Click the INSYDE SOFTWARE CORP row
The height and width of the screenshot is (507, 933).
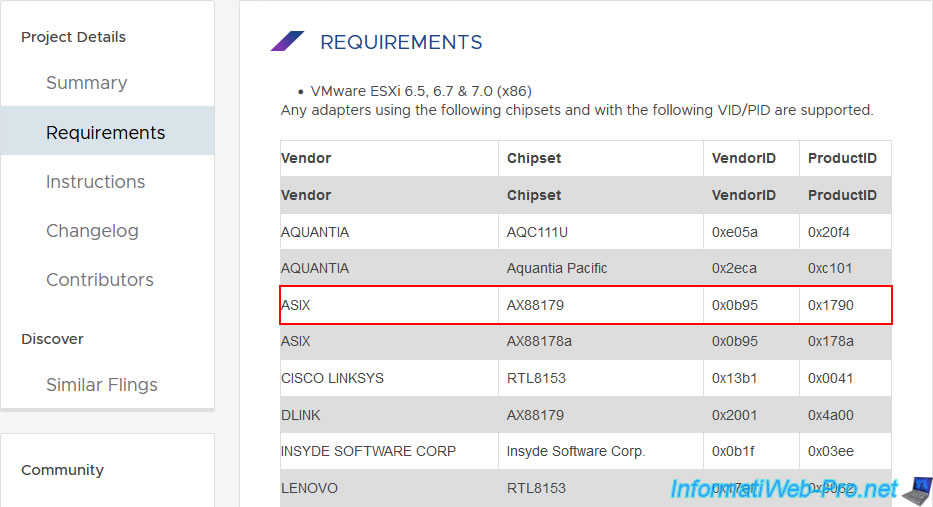586,452
